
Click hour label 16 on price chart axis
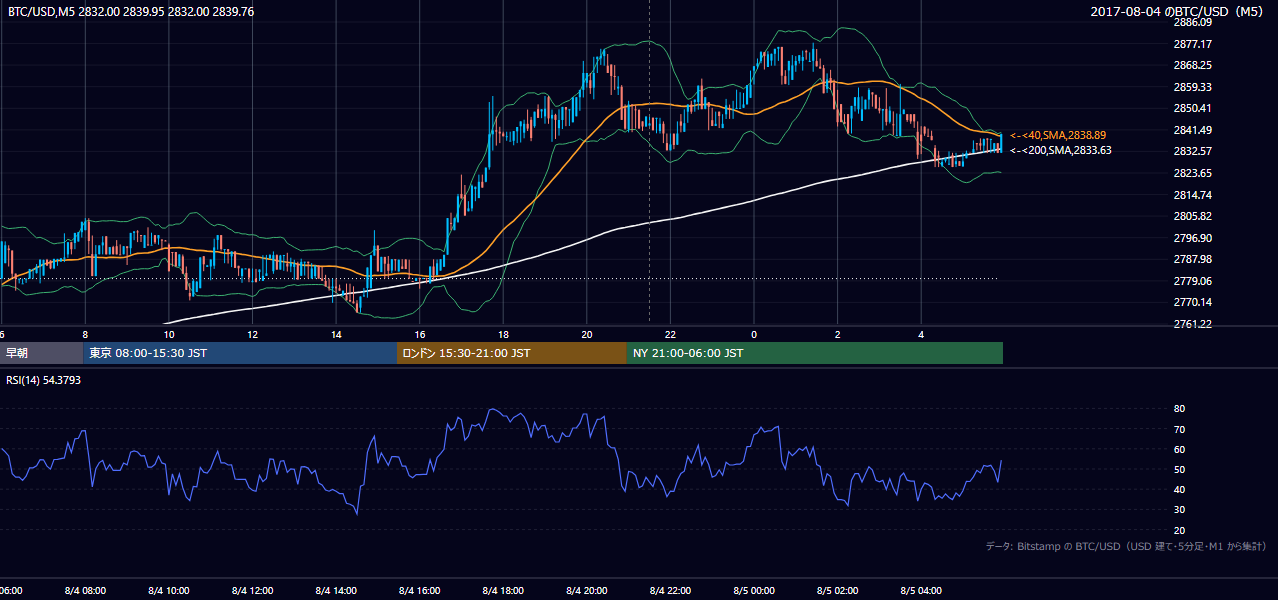[x=420, y=334]
